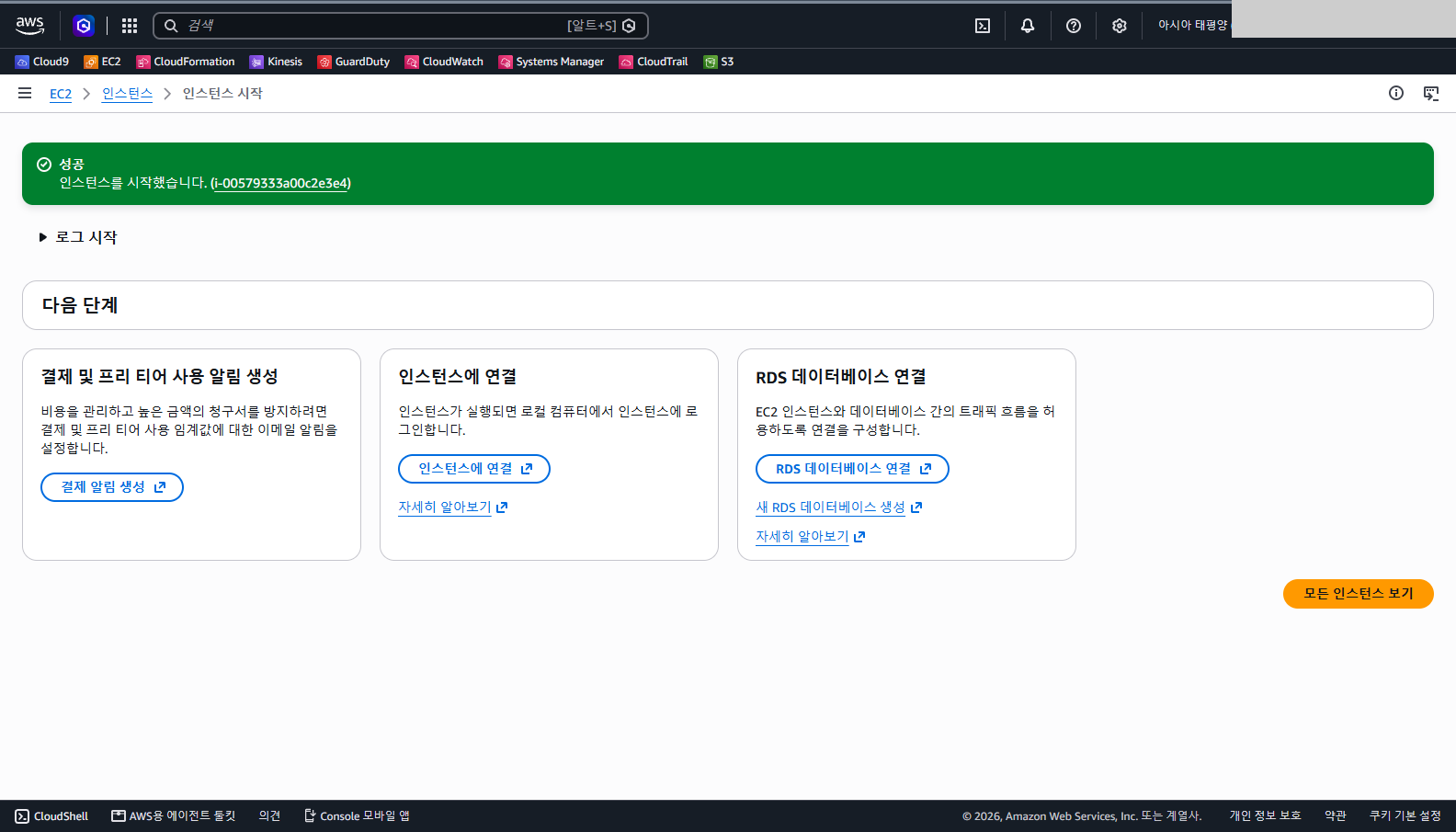
Task: Open 자세히 알아보기 link in RDS card
Action: pyautogui.click(x=811, y=537)
